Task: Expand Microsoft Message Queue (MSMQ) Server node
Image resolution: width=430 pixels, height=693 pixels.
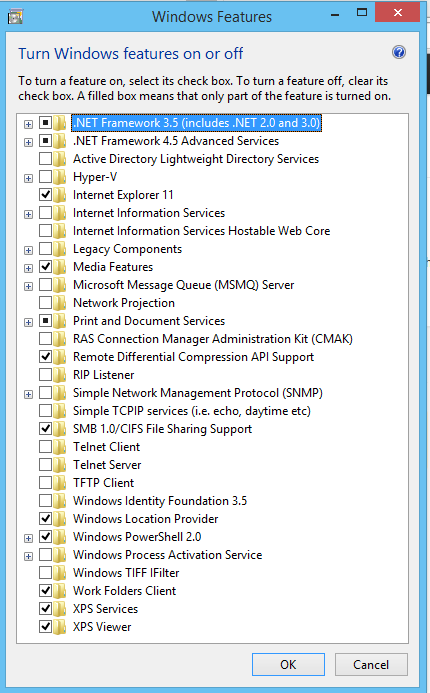Action: [x=28, y=286]
